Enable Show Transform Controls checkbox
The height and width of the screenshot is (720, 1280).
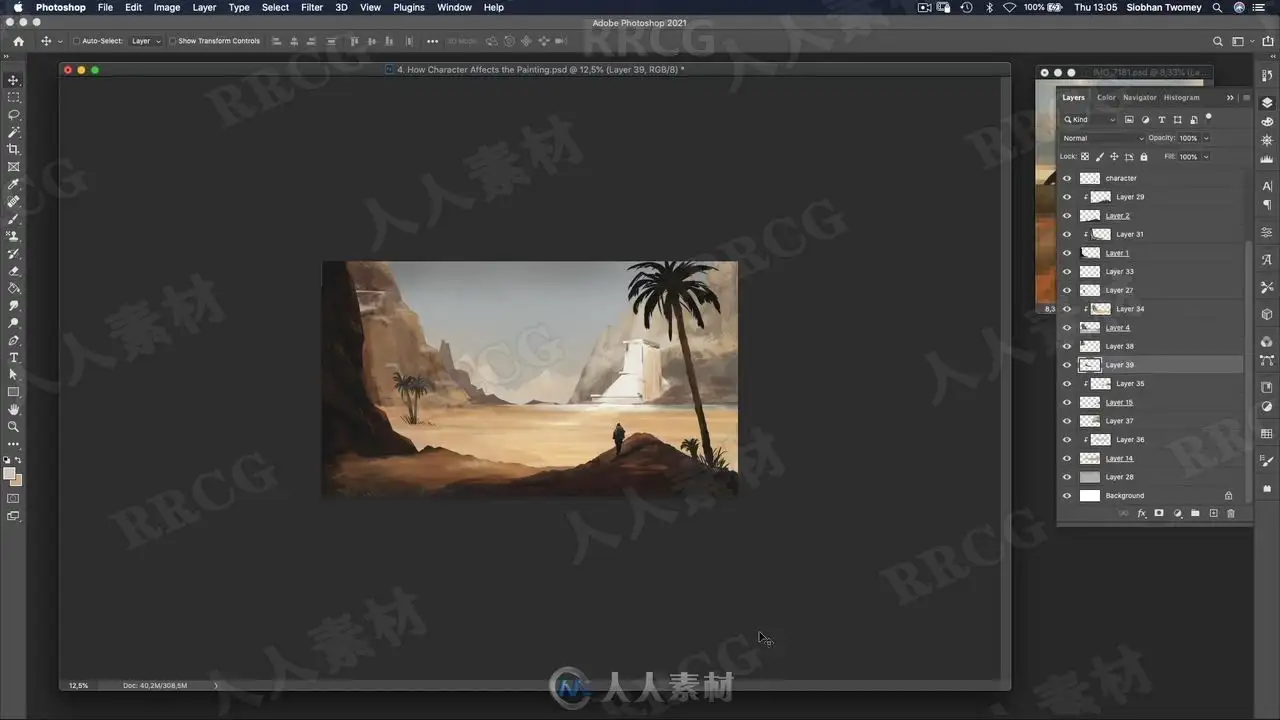pos(173,41)
